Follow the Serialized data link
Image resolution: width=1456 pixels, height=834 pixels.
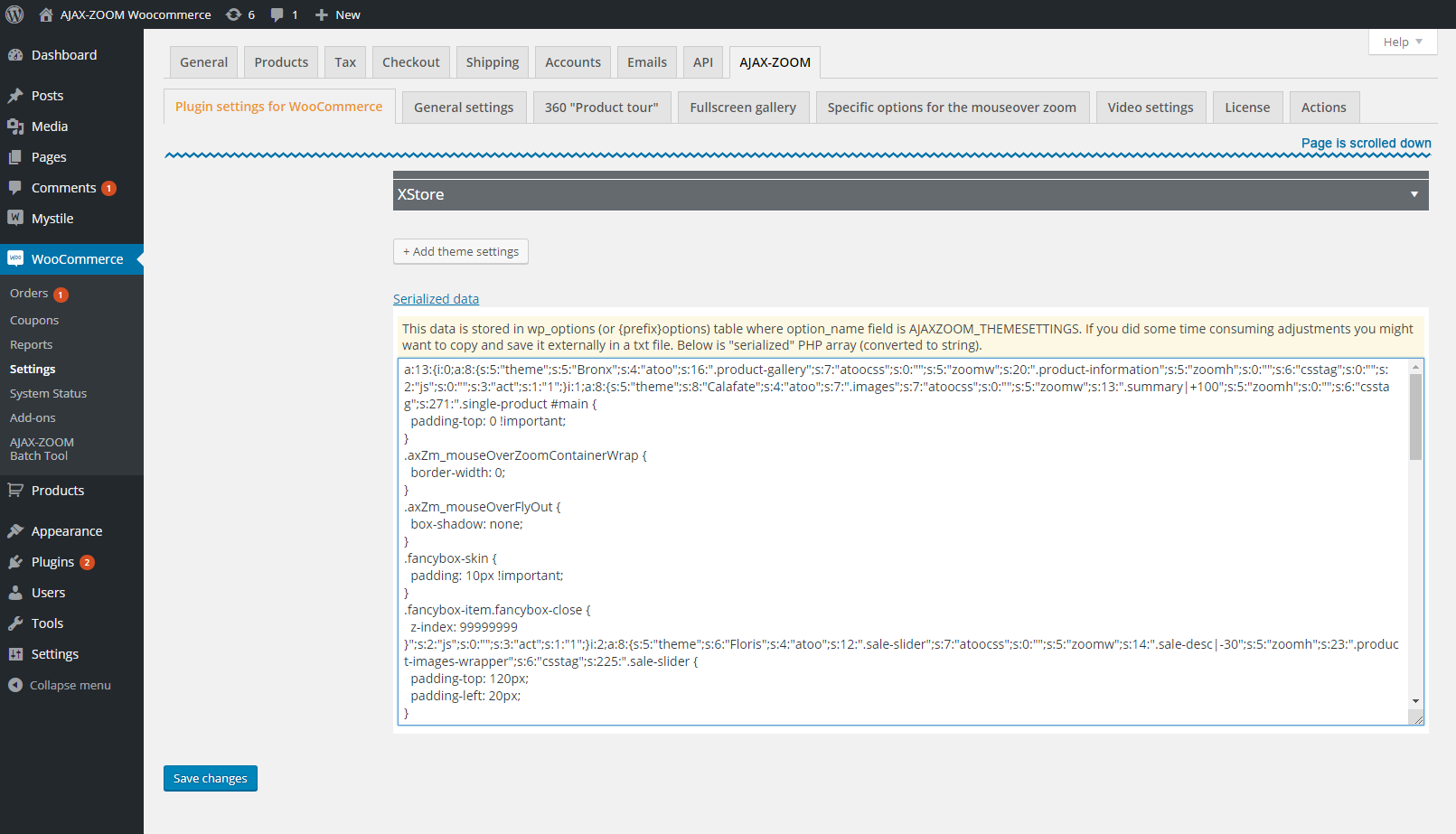pyautogui.click(x=436, y=299)
